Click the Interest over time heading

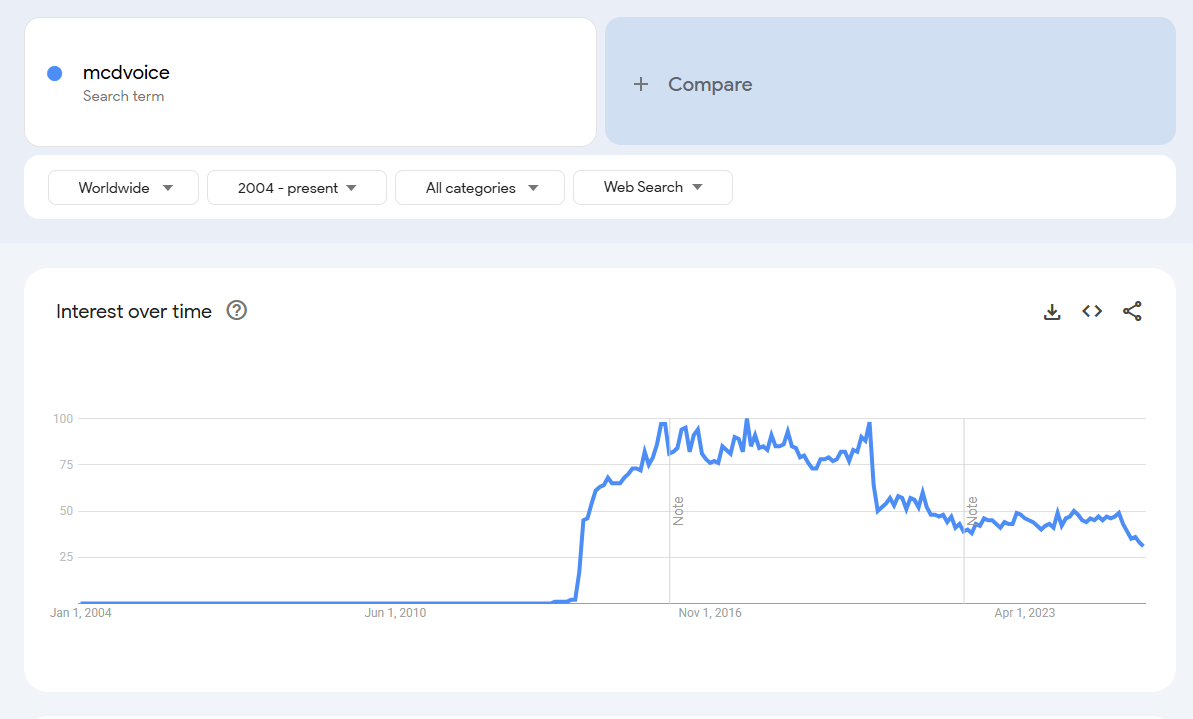[x=134, y=311]
